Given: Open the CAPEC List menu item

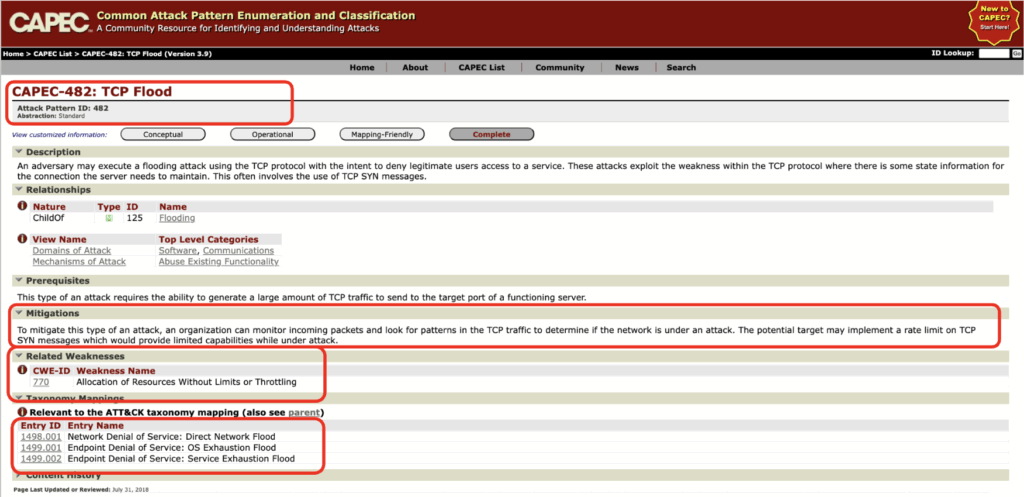Looking at the screenshot, I should pos(481,68).
